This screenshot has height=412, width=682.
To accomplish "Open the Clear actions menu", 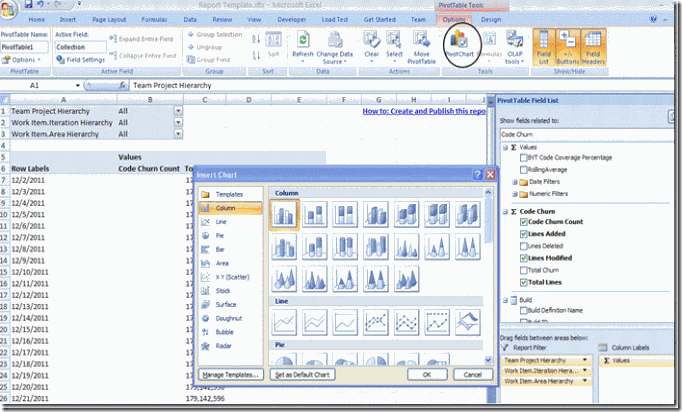I will [371, 46].
